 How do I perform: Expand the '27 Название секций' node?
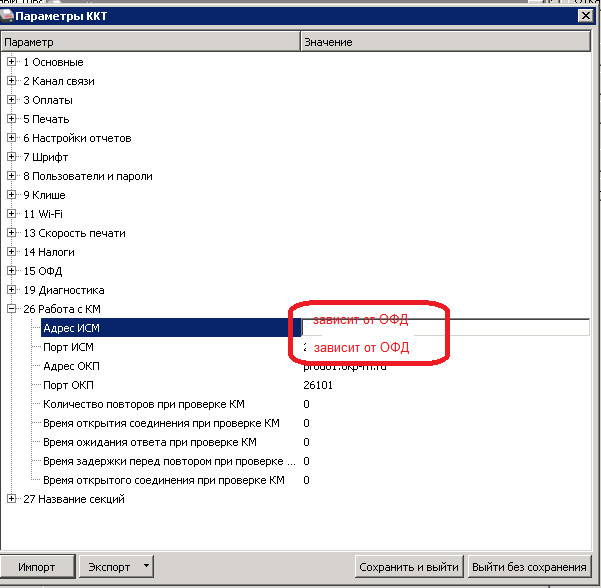[x=12, y=499]
